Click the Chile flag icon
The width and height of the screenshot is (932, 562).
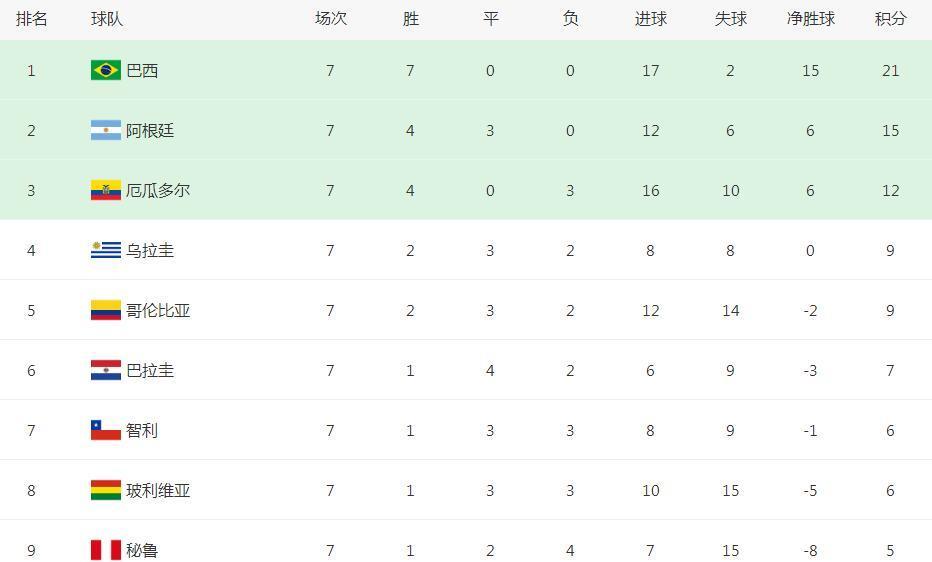(x=105, y=430)
